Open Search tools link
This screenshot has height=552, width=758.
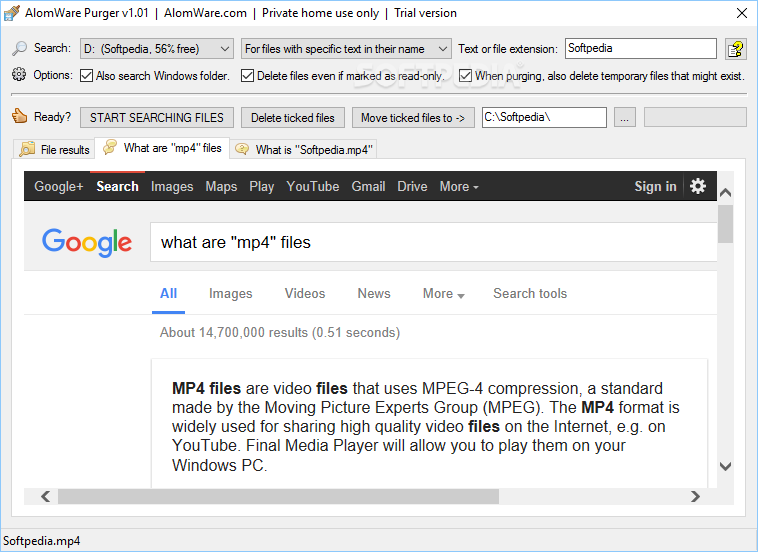point(530,293)
